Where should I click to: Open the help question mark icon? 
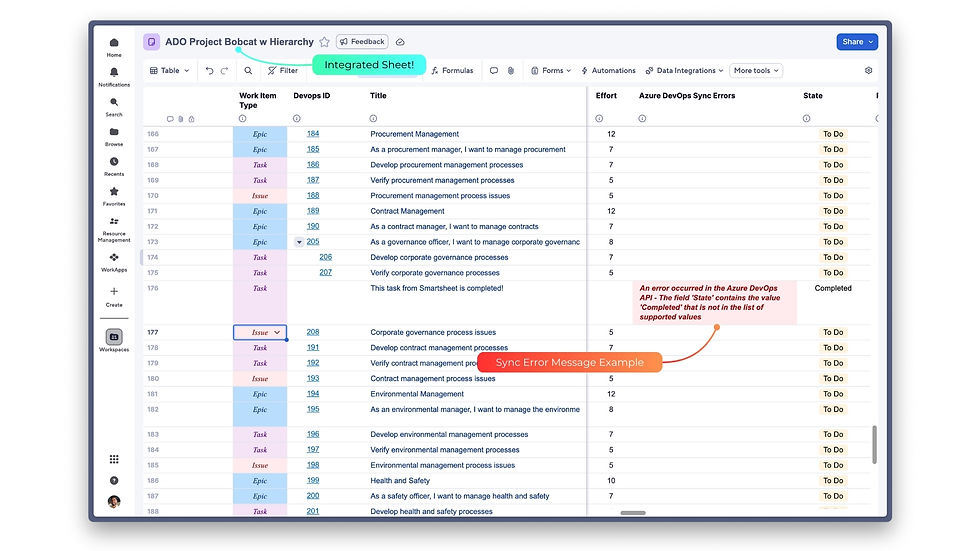click(114, 480)
